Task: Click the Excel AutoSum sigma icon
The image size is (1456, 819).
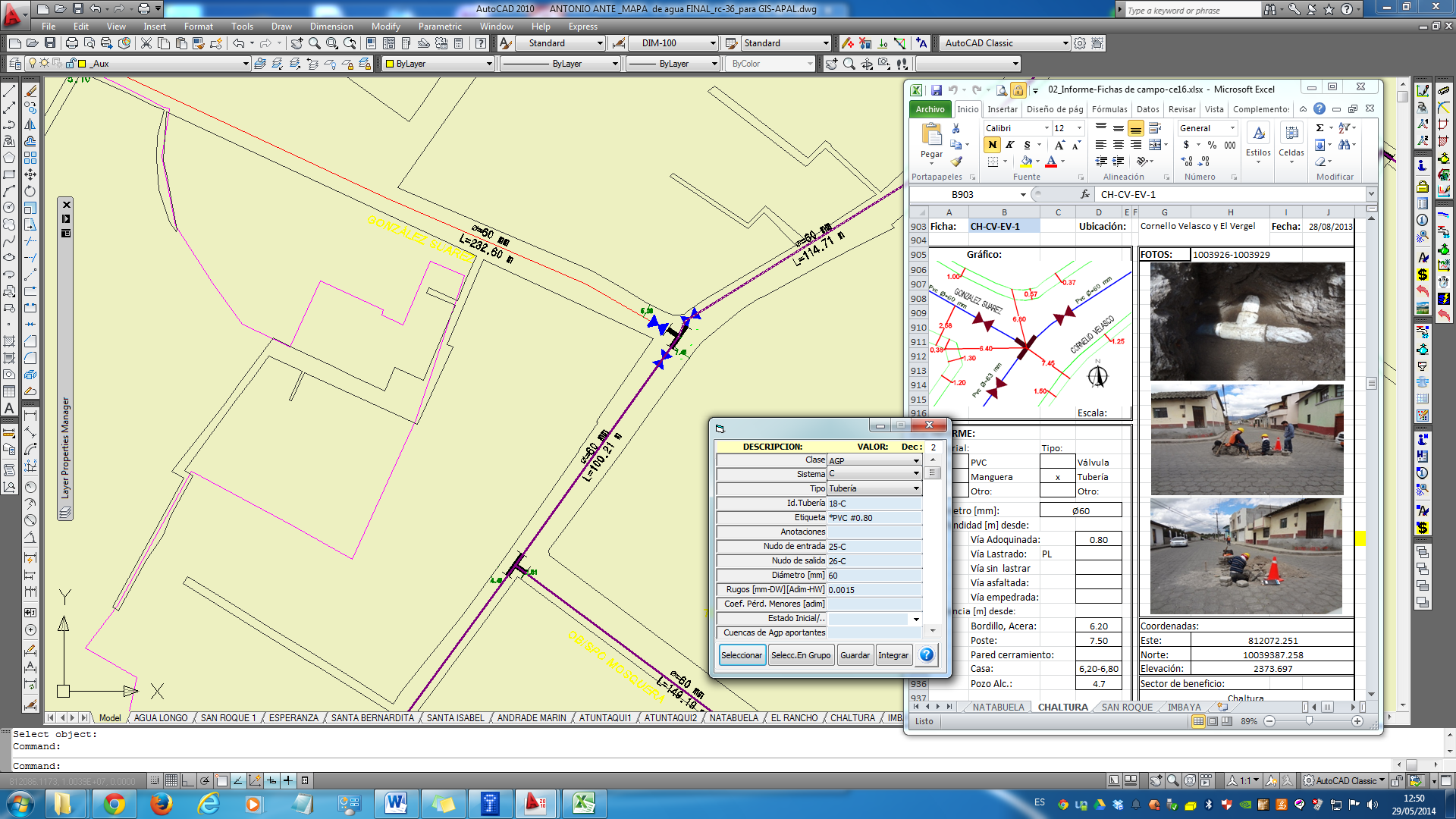Action: 1319,128
